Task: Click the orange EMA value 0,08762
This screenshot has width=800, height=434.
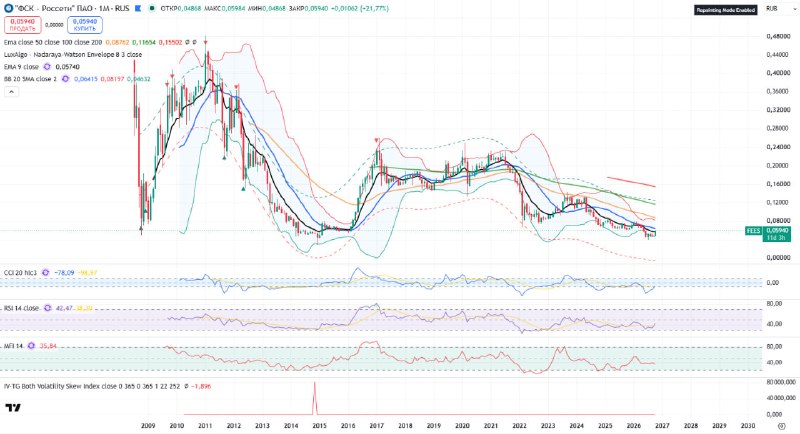Action: (117, 42)
